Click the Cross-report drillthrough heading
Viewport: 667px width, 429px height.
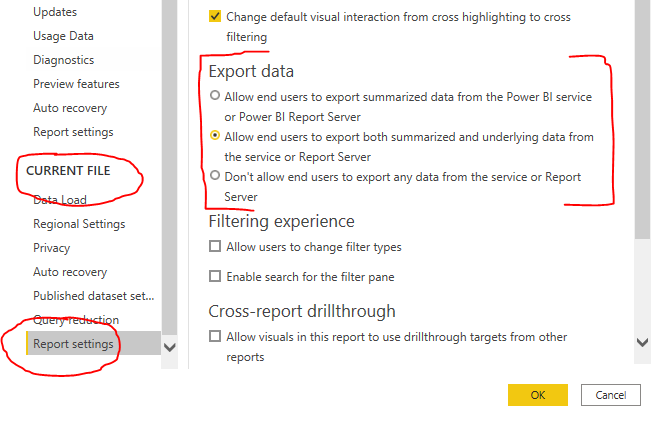pos(302,311)
